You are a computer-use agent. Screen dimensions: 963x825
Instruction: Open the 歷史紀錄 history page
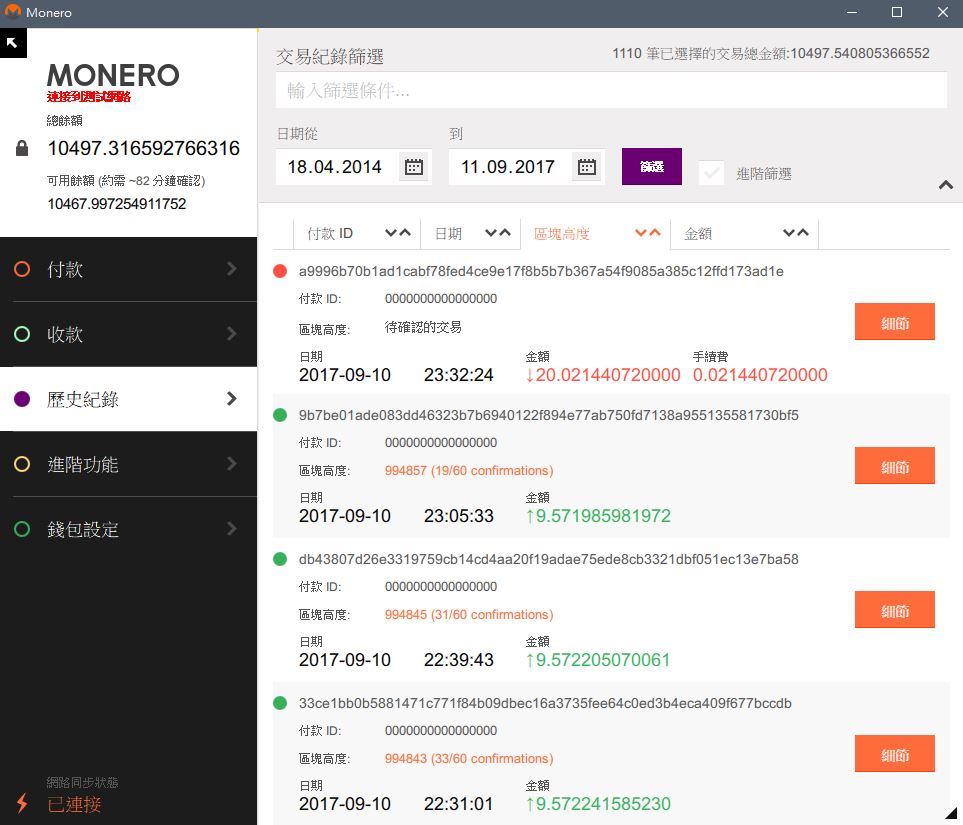[128, 399]
